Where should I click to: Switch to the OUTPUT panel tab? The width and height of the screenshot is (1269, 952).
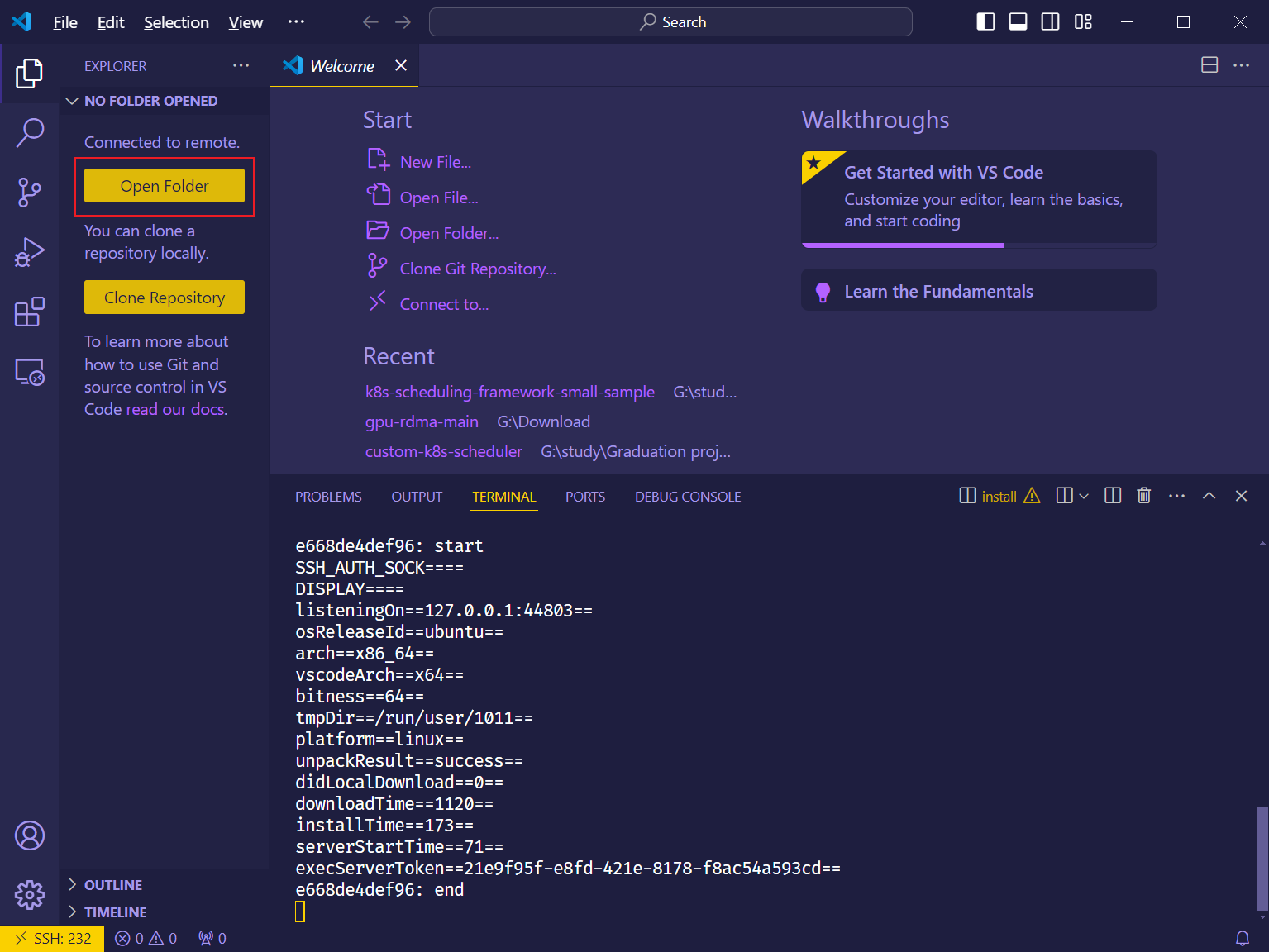(x=417, y=497)
